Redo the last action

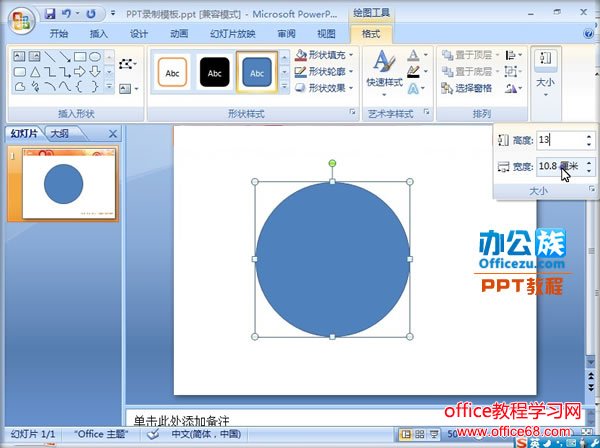(x=91, y=14)
